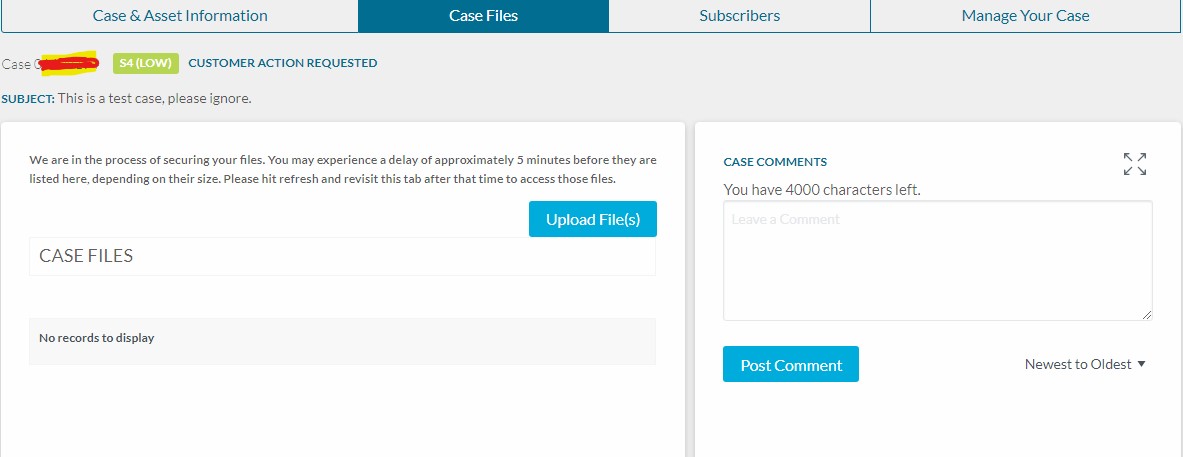Switch to Case & Asset Information tab

pyautogui.click(x=180, y=16)
